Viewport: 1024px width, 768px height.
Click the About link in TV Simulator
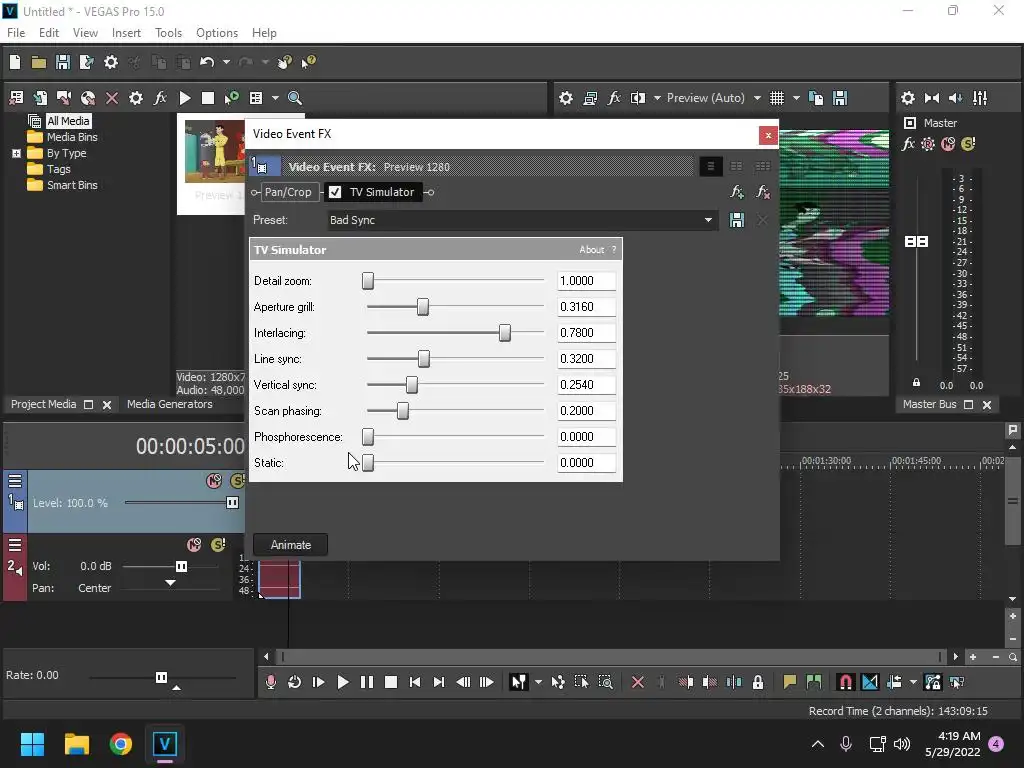coord(592,250)
